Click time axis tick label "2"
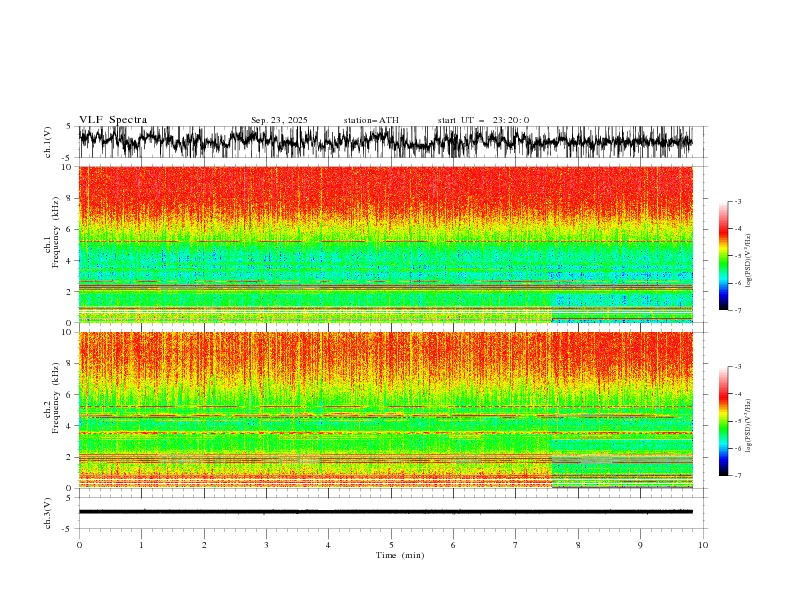Viewport: 792px width, 612px height. pos(204,545)
